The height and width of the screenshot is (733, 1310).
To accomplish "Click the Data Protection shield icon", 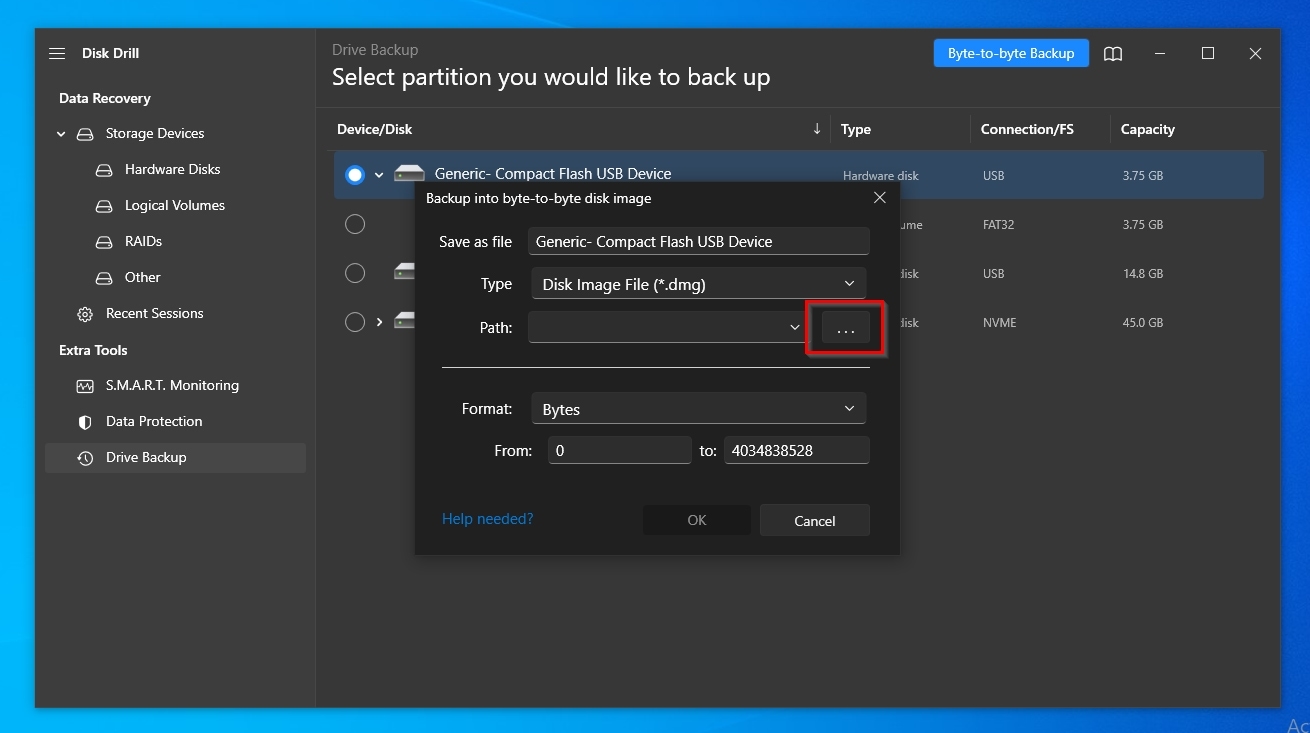I will click(x=85, y=422).
